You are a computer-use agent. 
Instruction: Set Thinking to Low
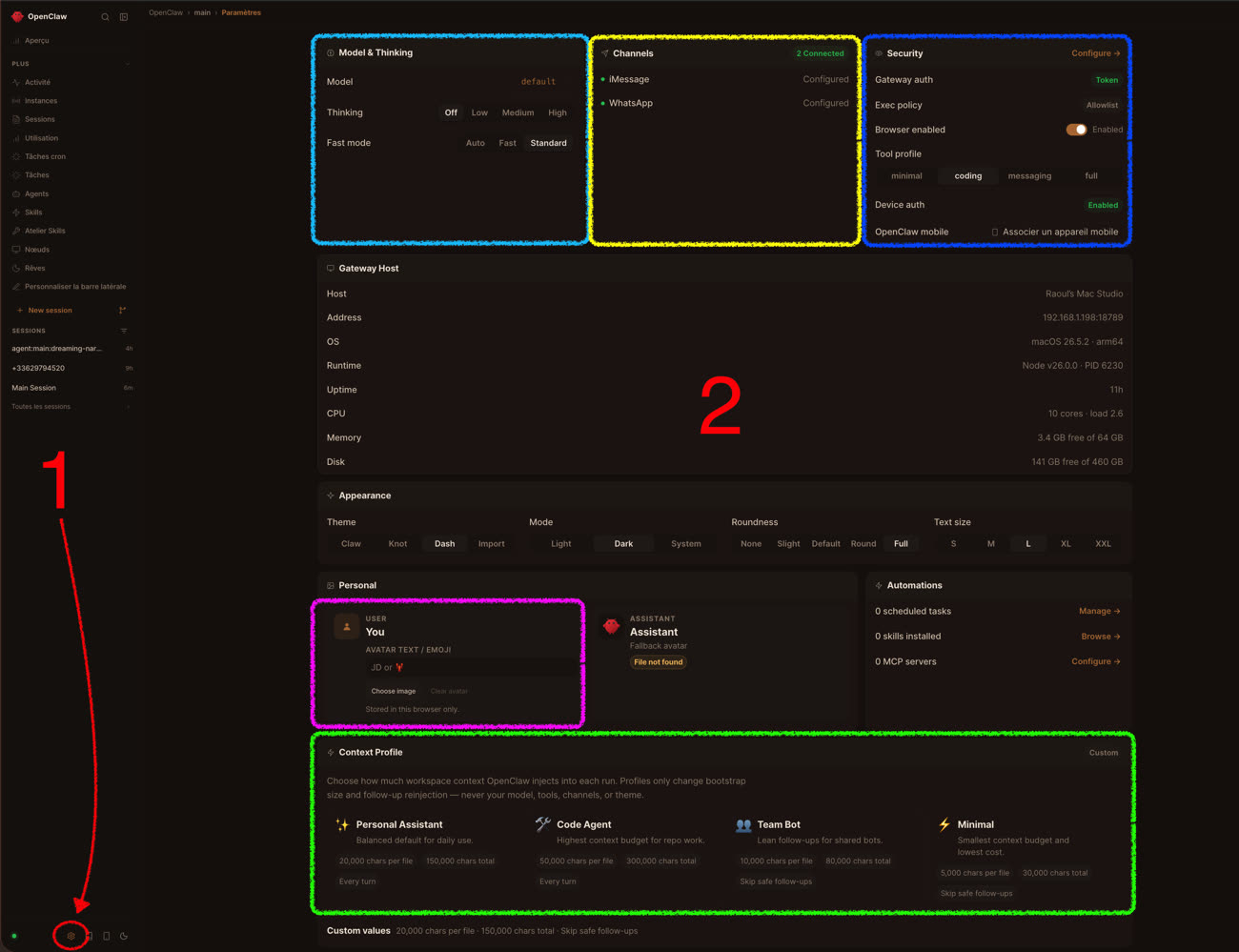(479, 112)
